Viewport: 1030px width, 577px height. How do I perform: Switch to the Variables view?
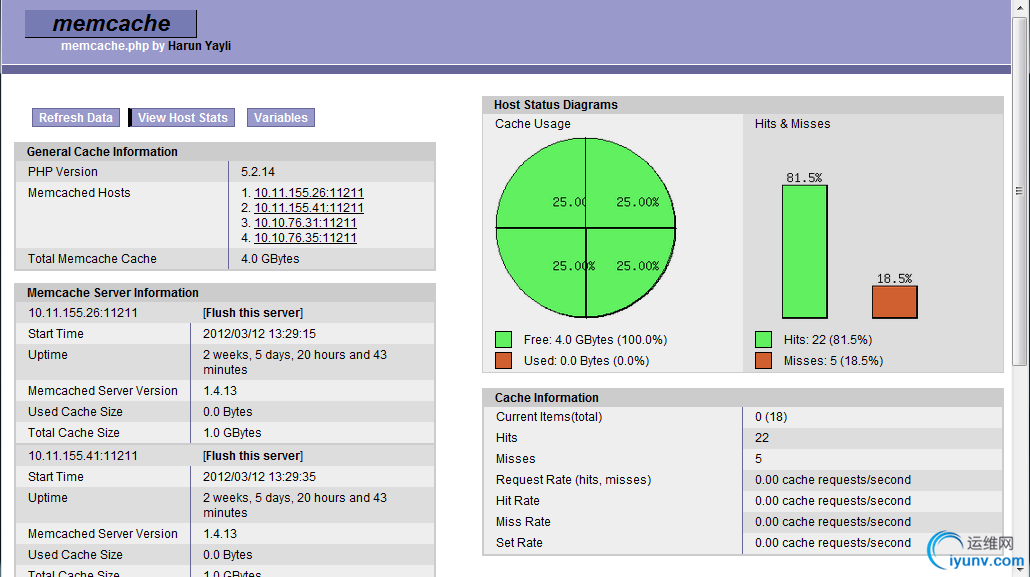point(280,118)
